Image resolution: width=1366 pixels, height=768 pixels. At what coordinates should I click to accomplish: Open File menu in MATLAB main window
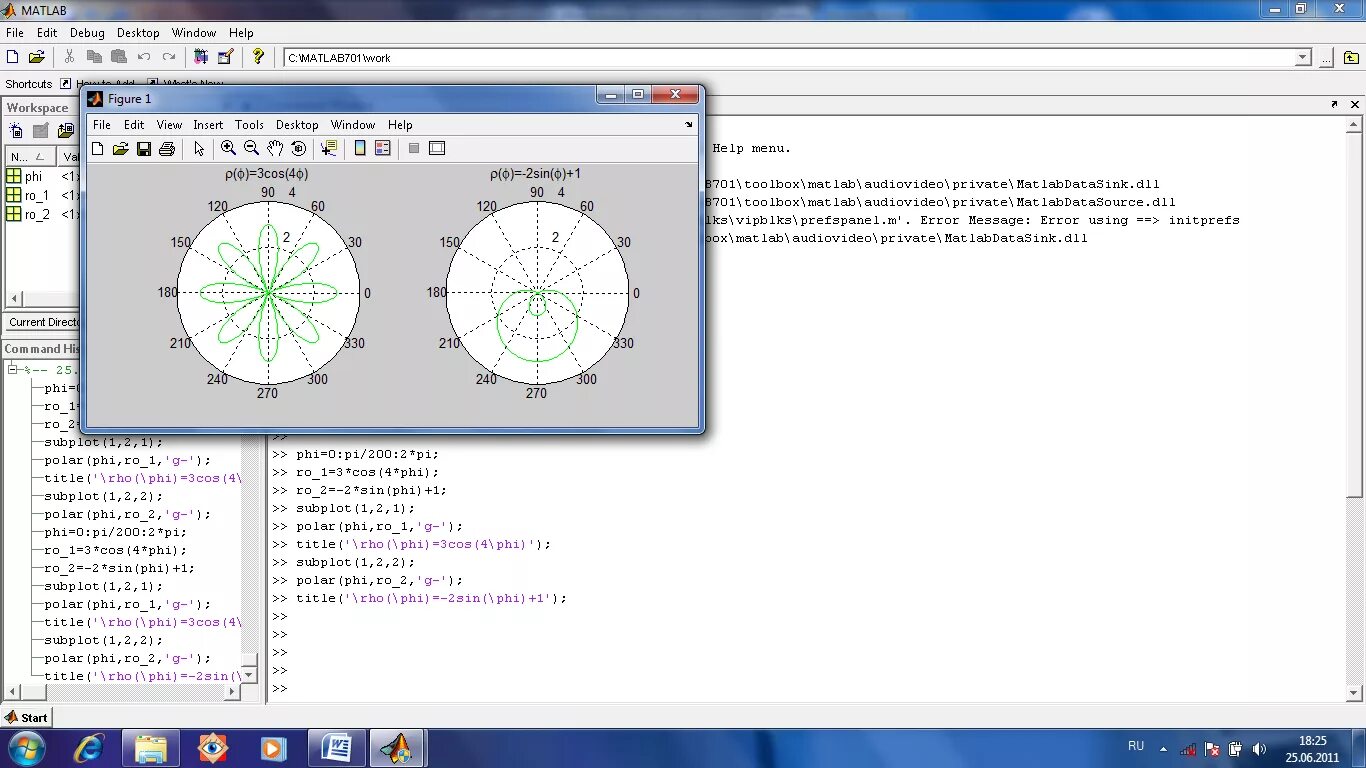pos(14,33)
